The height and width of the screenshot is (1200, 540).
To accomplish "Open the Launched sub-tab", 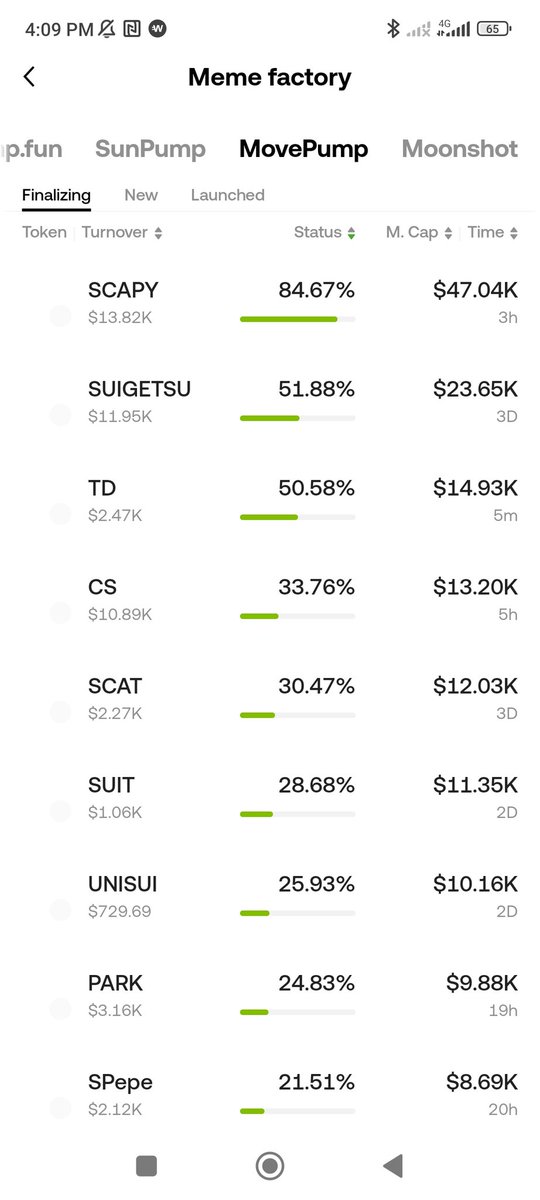I will point(228,195).
